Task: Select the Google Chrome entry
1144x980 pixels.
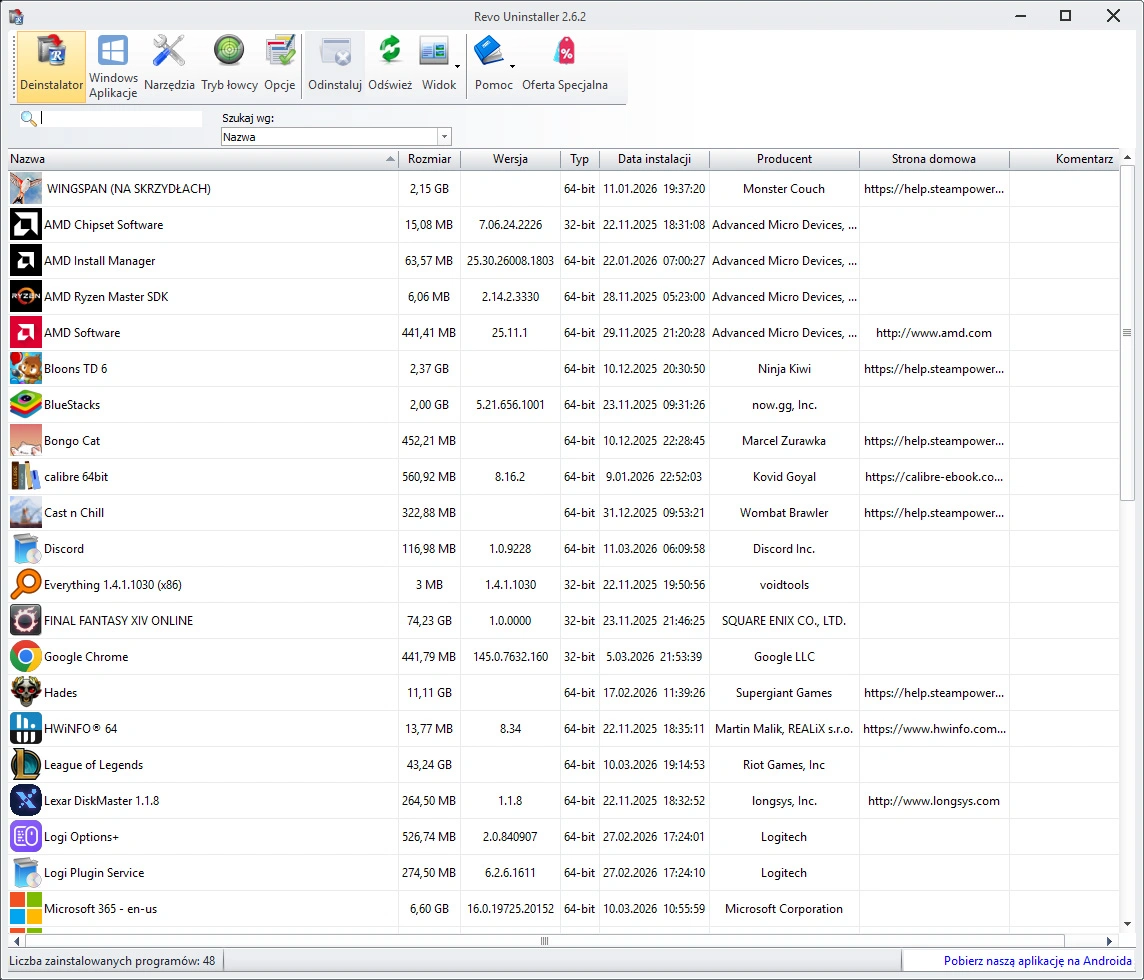Action: point(86,657)
